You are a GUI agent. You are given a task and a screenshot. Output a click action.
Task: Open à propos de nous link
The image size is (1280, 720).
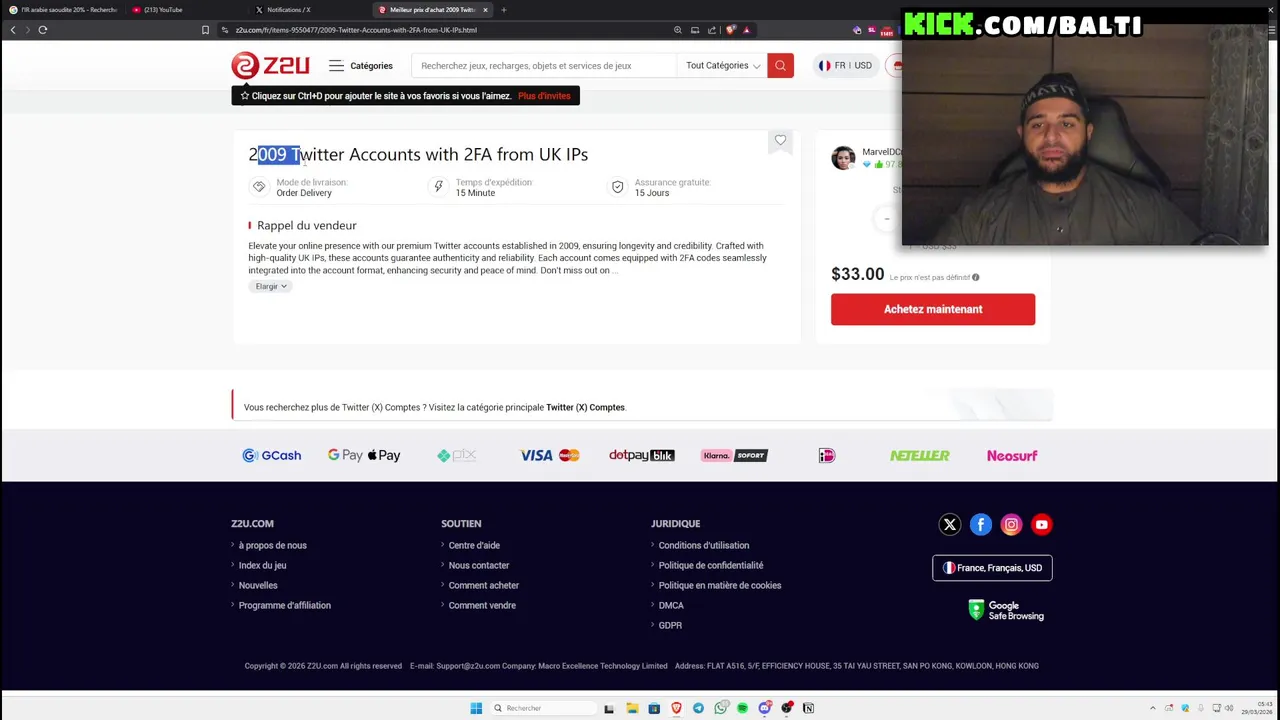[272, 546]
